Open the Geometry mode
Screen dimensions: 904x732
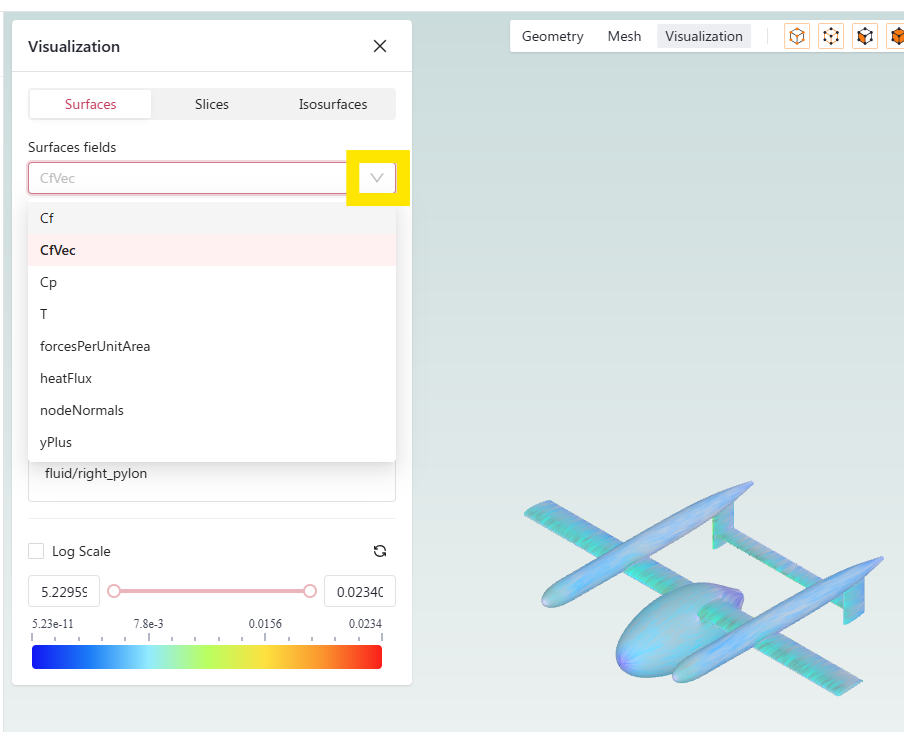click(x=552, y=36)
